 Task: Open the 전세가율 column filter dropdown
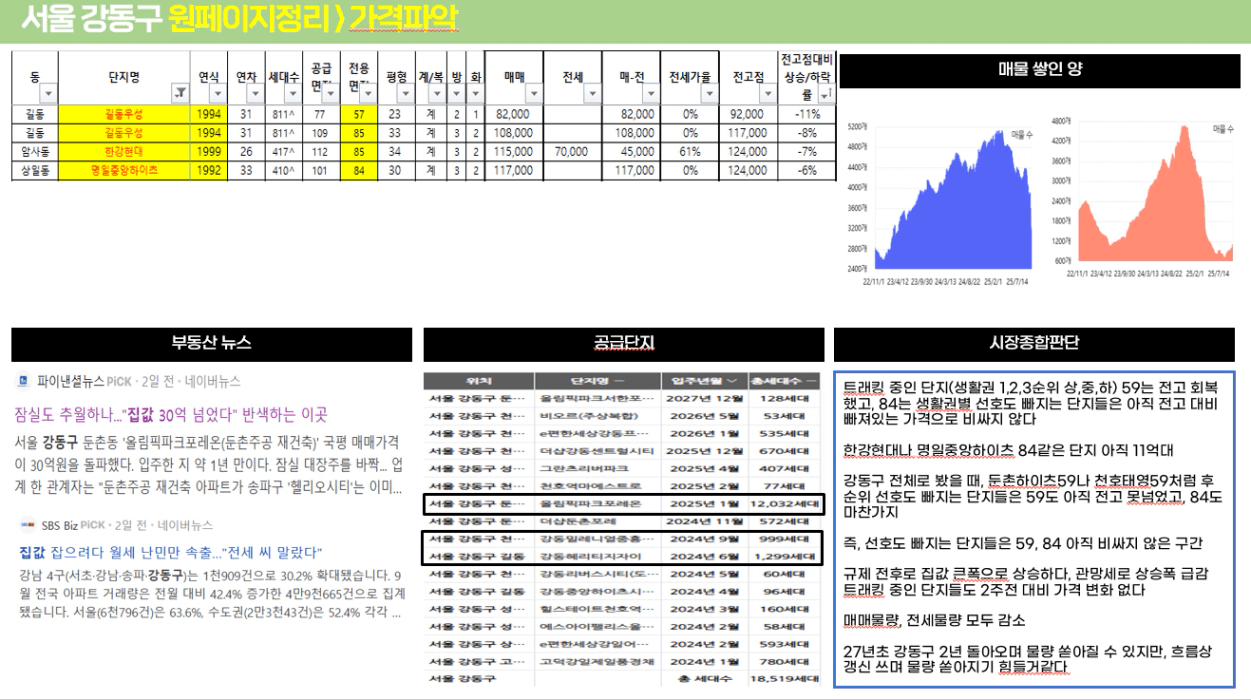(x=709, y=93)
